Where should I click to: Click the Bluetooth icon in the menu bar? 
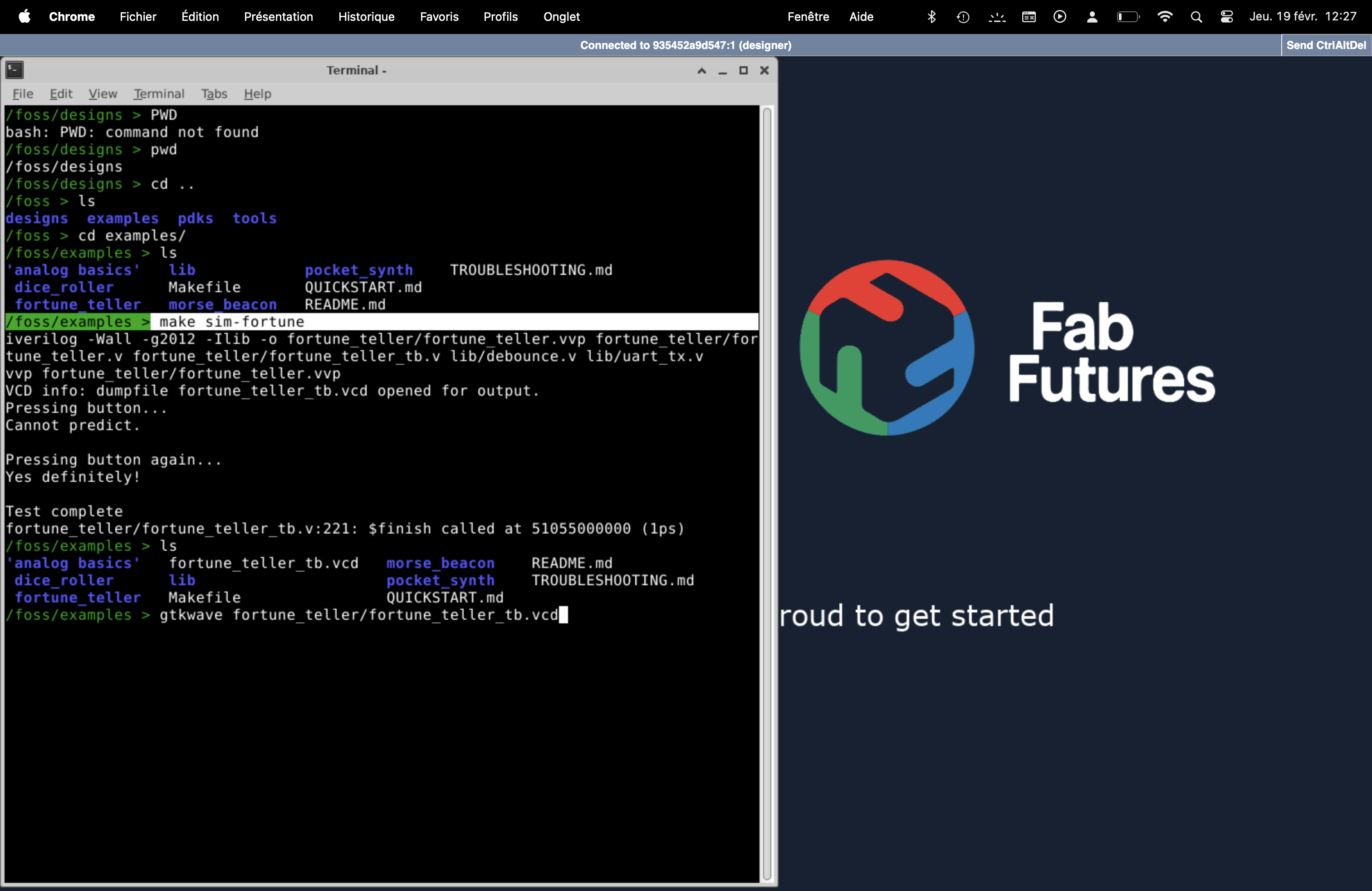[931, 17]
